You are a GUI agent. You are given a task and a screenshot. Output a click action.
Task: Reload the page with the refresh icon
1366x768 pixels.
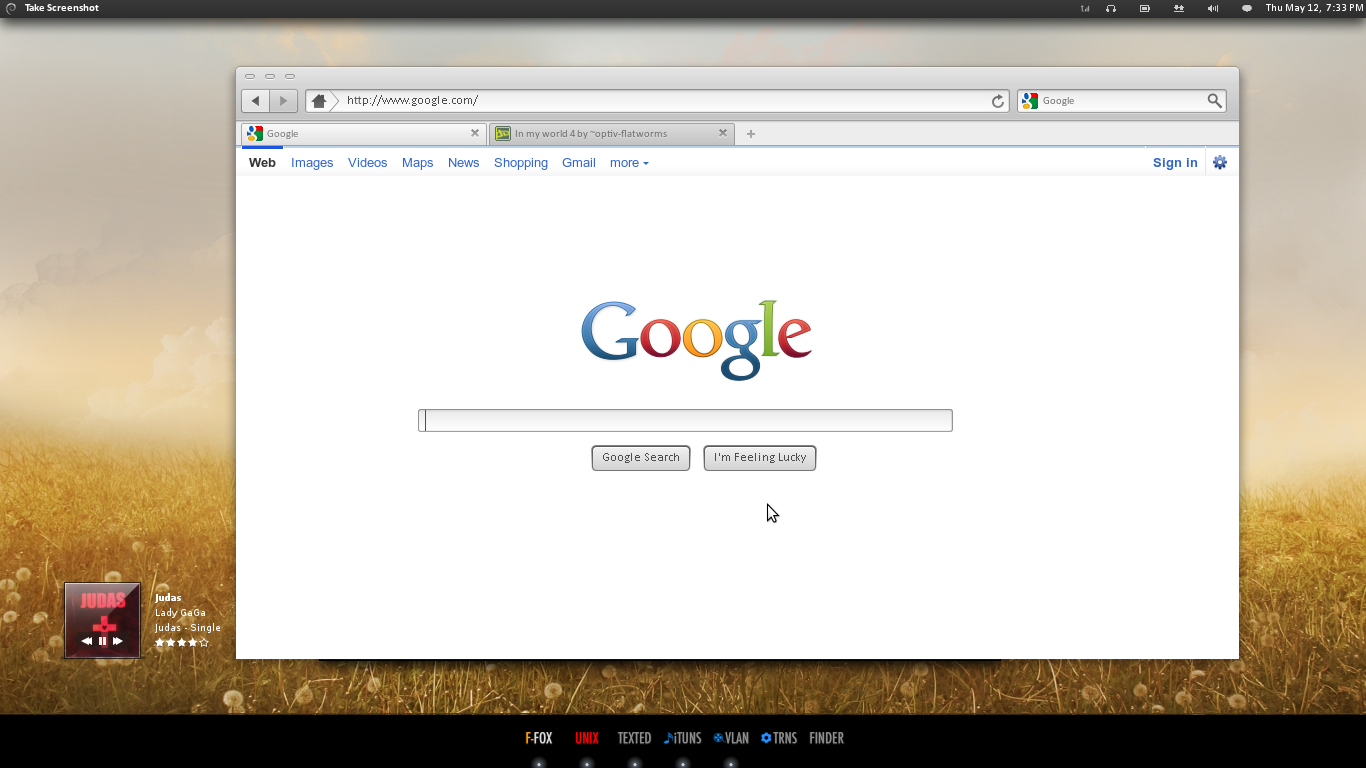[997, 101]
